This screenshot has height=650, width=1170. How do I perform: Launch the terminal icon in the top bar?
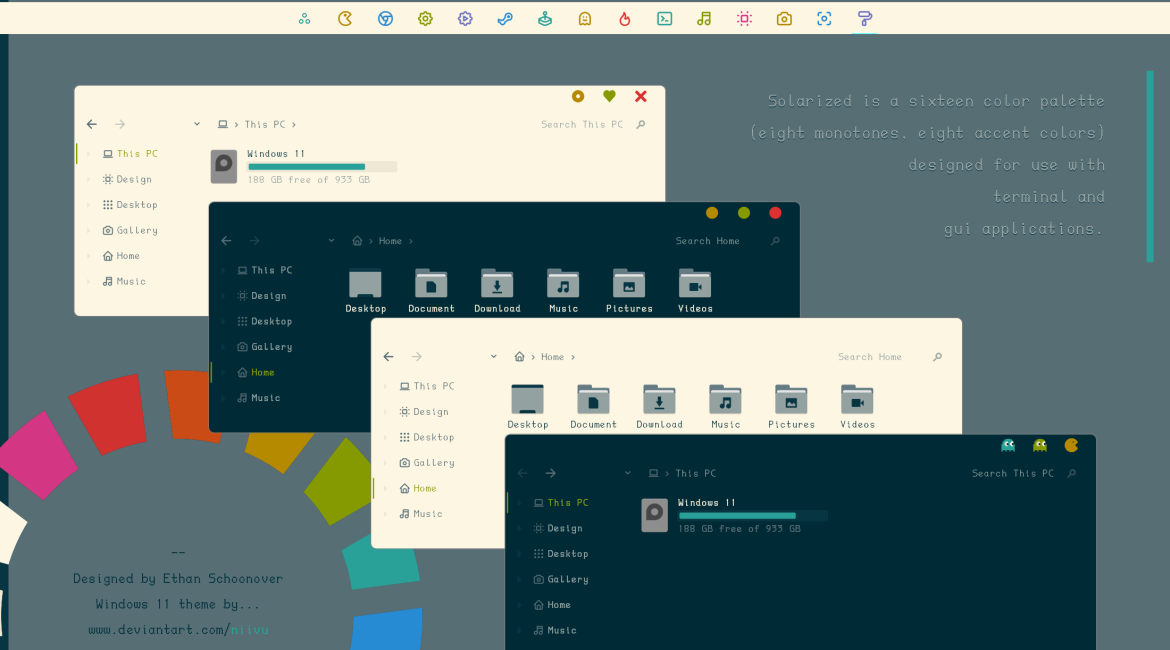[x=664, y=18]
